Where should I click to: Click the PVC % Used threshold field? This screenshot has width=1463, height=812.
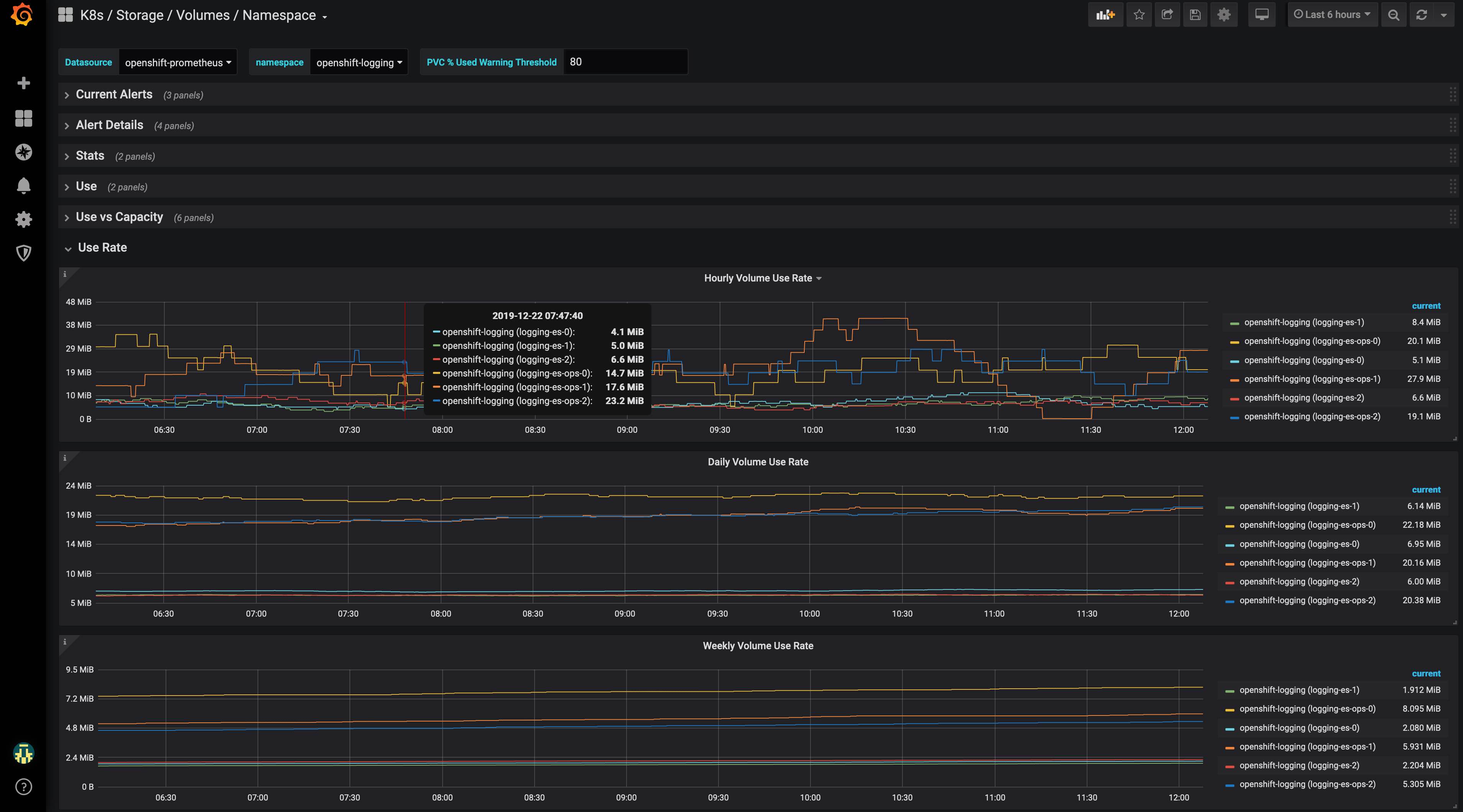[x=625, y=62]
